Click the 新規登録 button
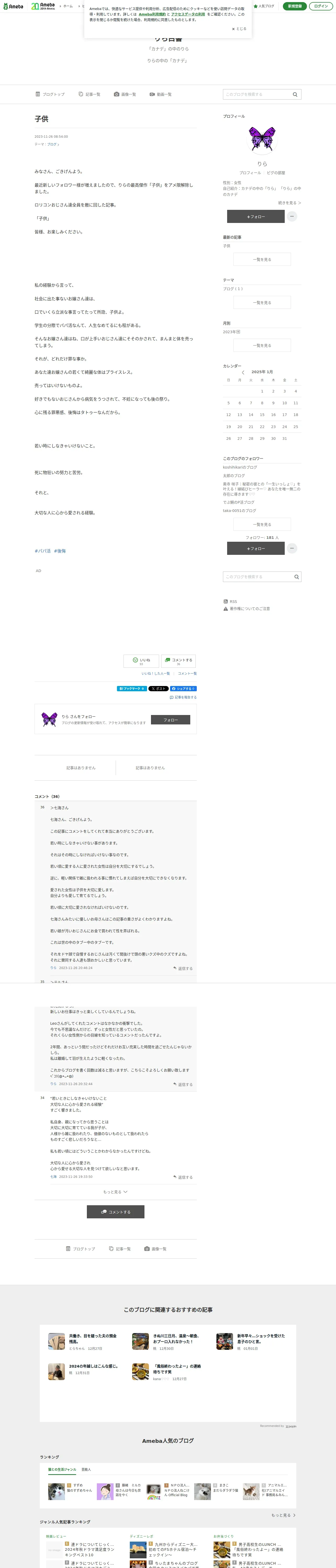 point(295,6)
